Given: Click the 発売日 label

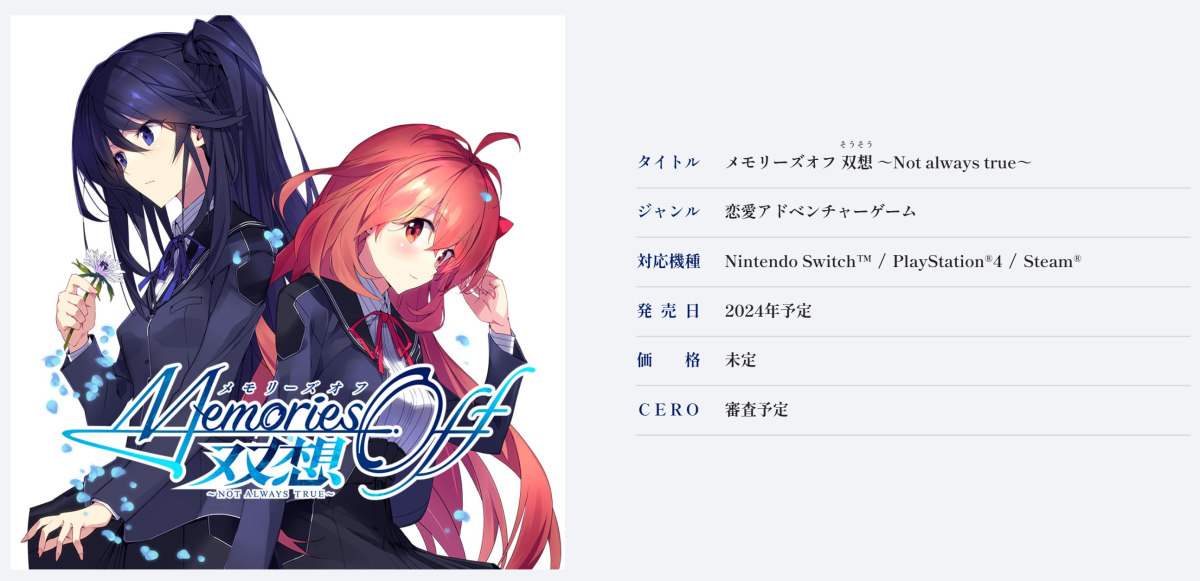Looking at the screenshot, I should (668, 311).
